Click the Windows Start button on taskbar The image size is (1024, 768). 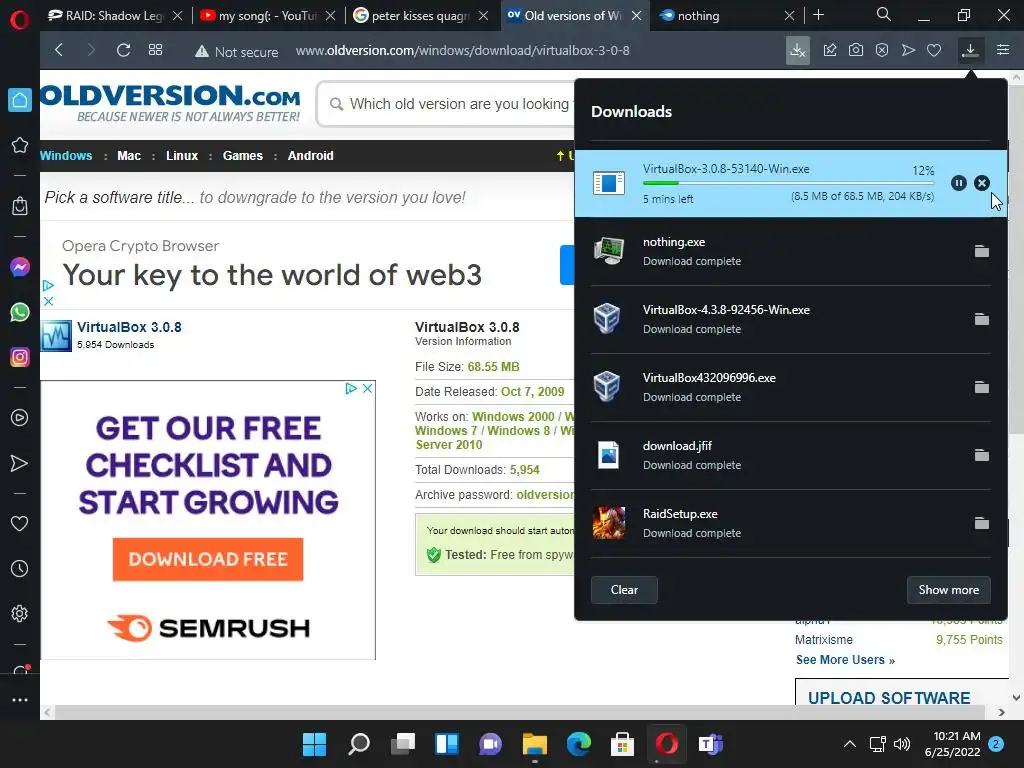pos(314,744)
